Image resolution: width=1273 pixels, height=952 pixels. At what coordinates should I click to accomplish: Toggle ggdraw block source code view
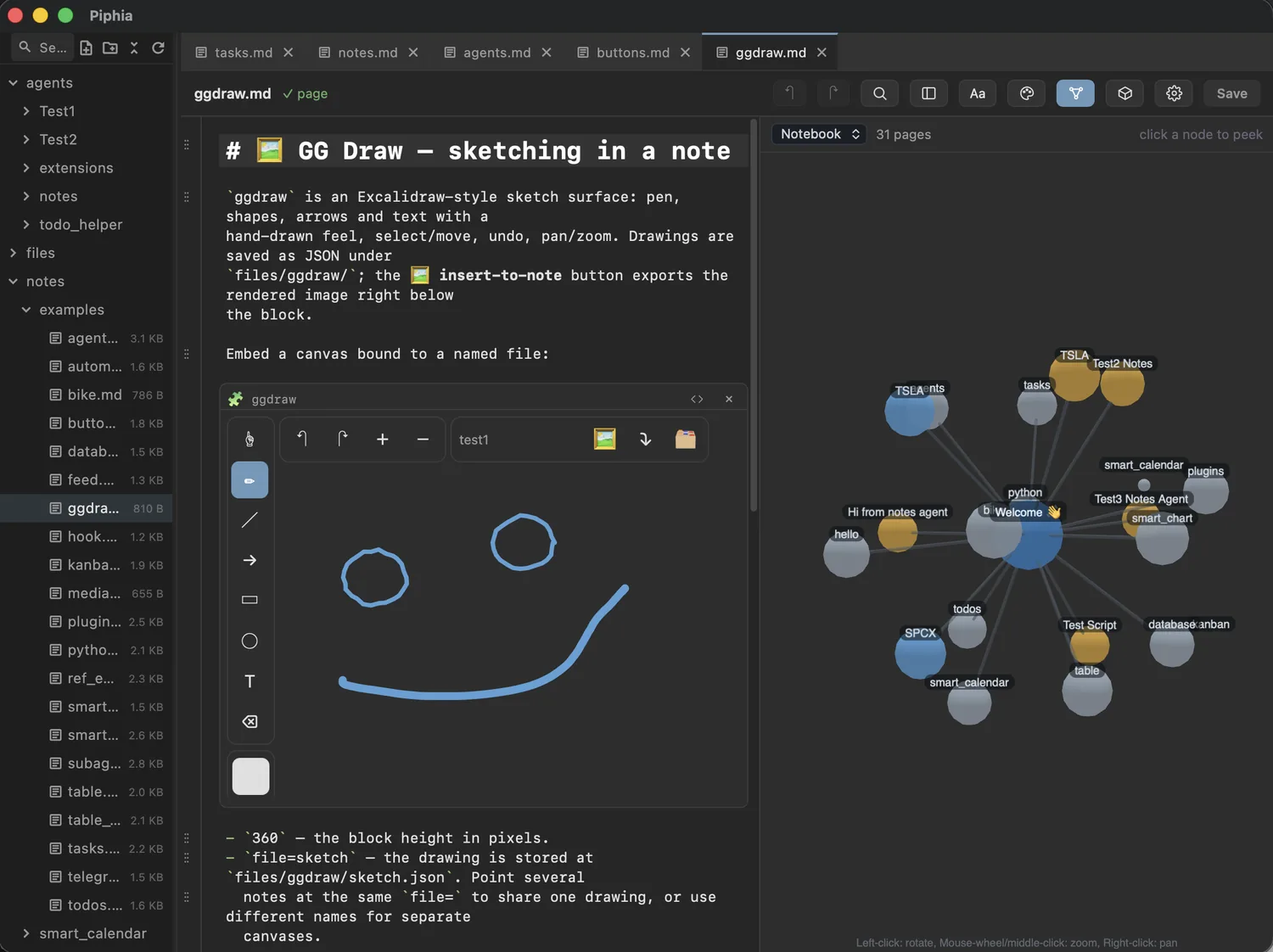click(697, 399)
